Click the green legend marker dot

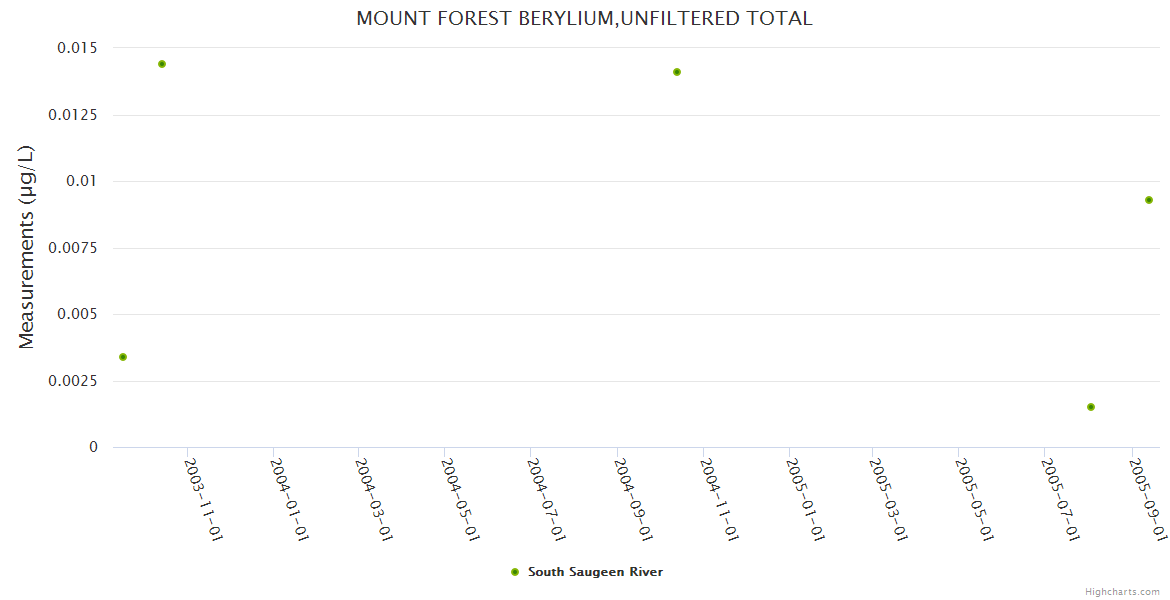[515, 572]
